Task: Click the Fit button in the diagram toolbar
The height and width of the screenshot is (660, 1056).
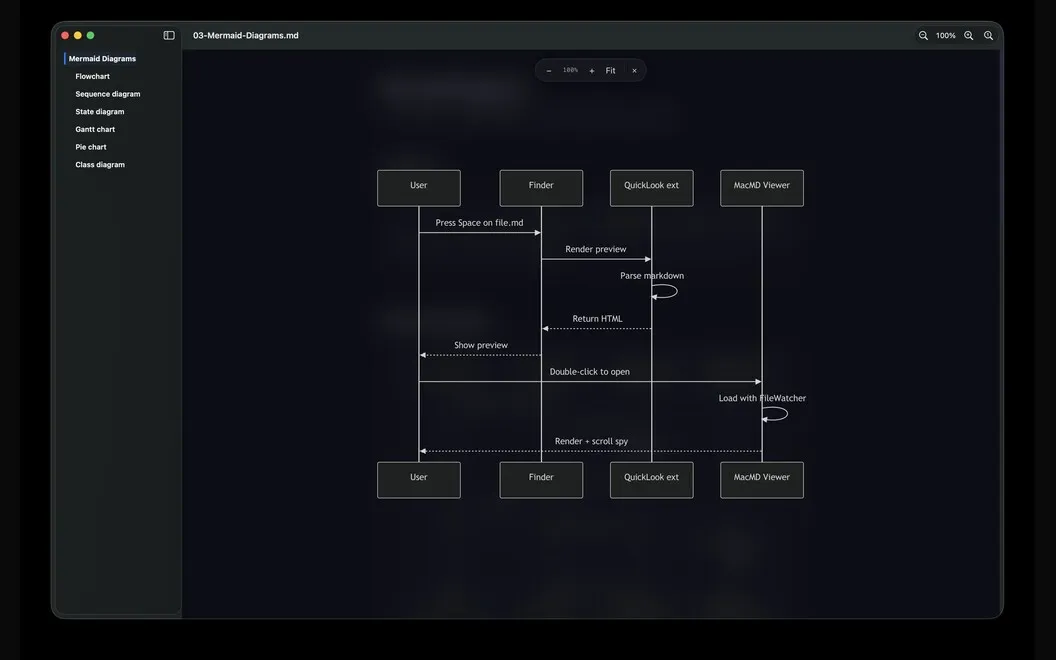Action: (x=610, y=71)
